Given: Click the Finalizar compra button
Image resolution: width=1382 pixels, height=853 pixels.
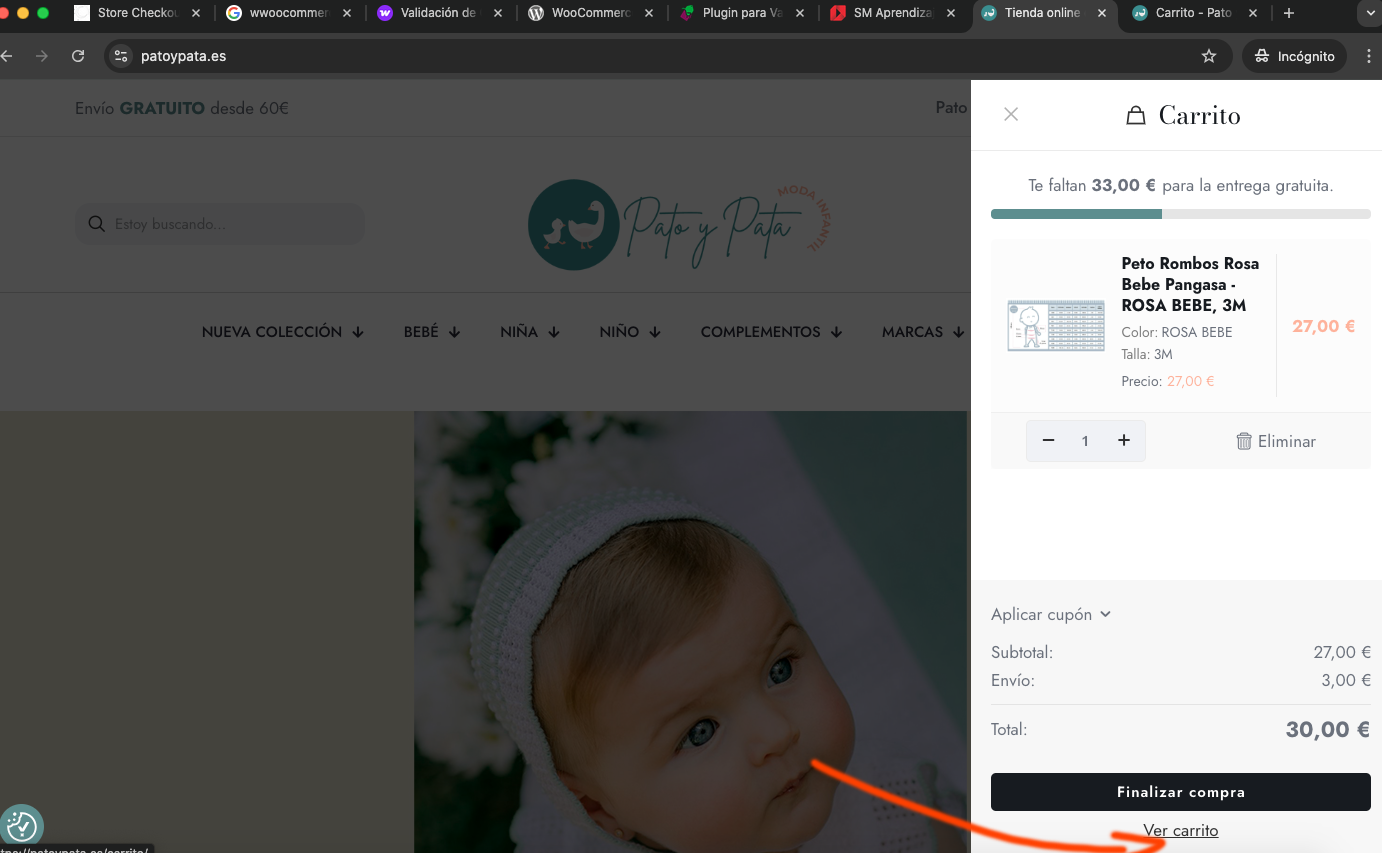Looking at the screenshot, I should [x=1180, y=792].
